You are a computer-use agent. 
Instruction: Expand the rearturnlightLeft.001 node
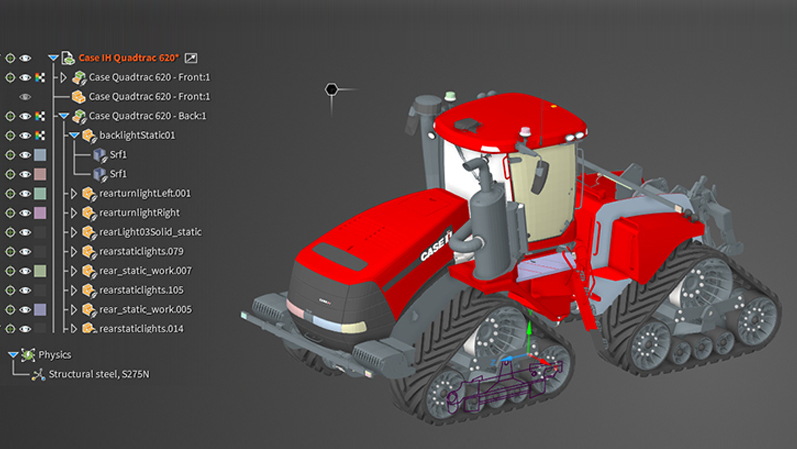point(74,193)
